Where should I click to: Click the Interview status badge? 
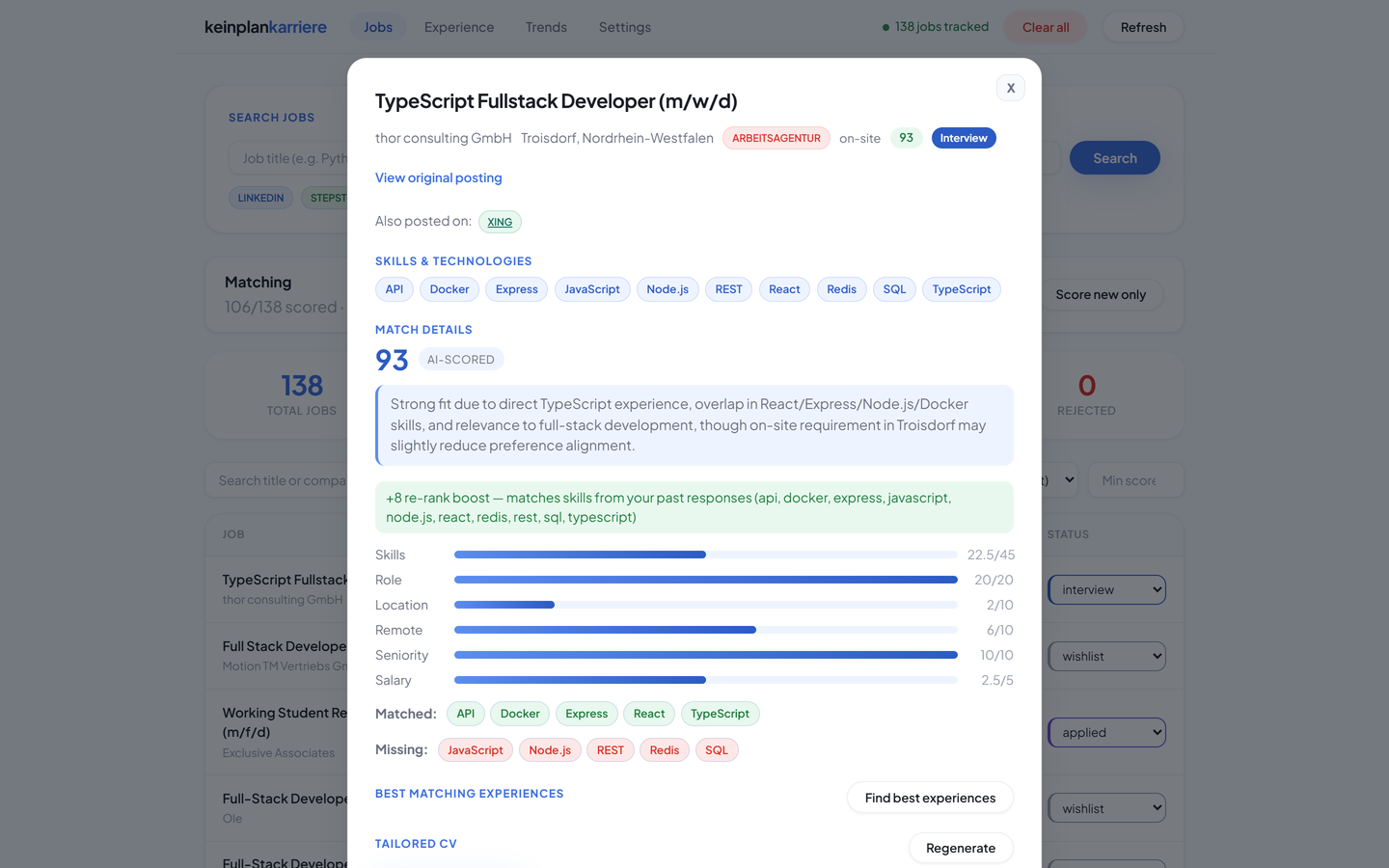964,138
